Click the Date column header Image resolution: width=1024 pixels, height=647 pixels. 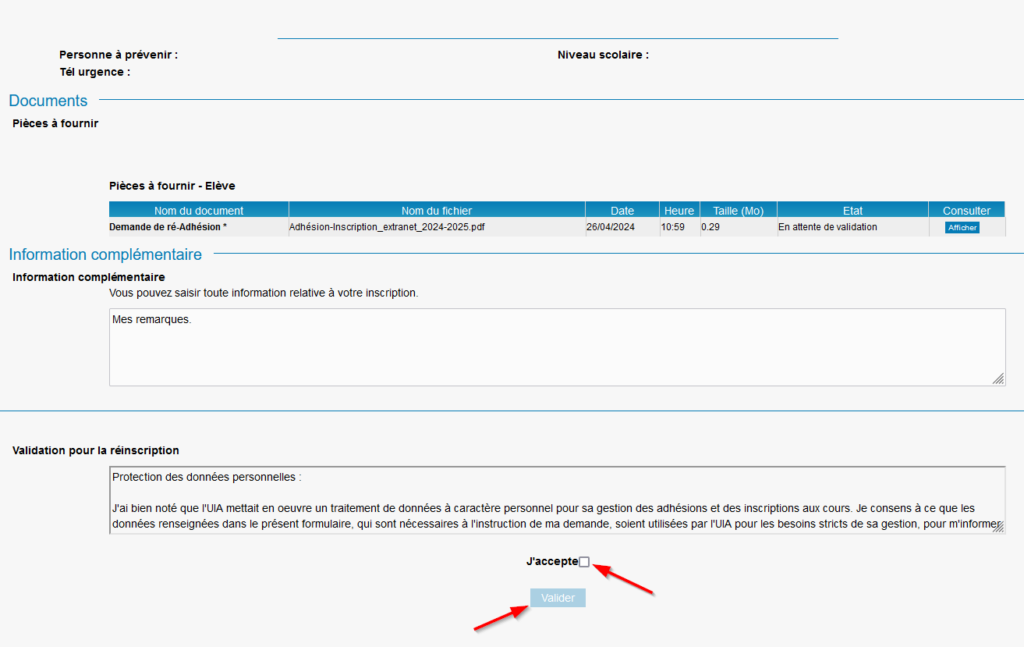coord(622,210)
